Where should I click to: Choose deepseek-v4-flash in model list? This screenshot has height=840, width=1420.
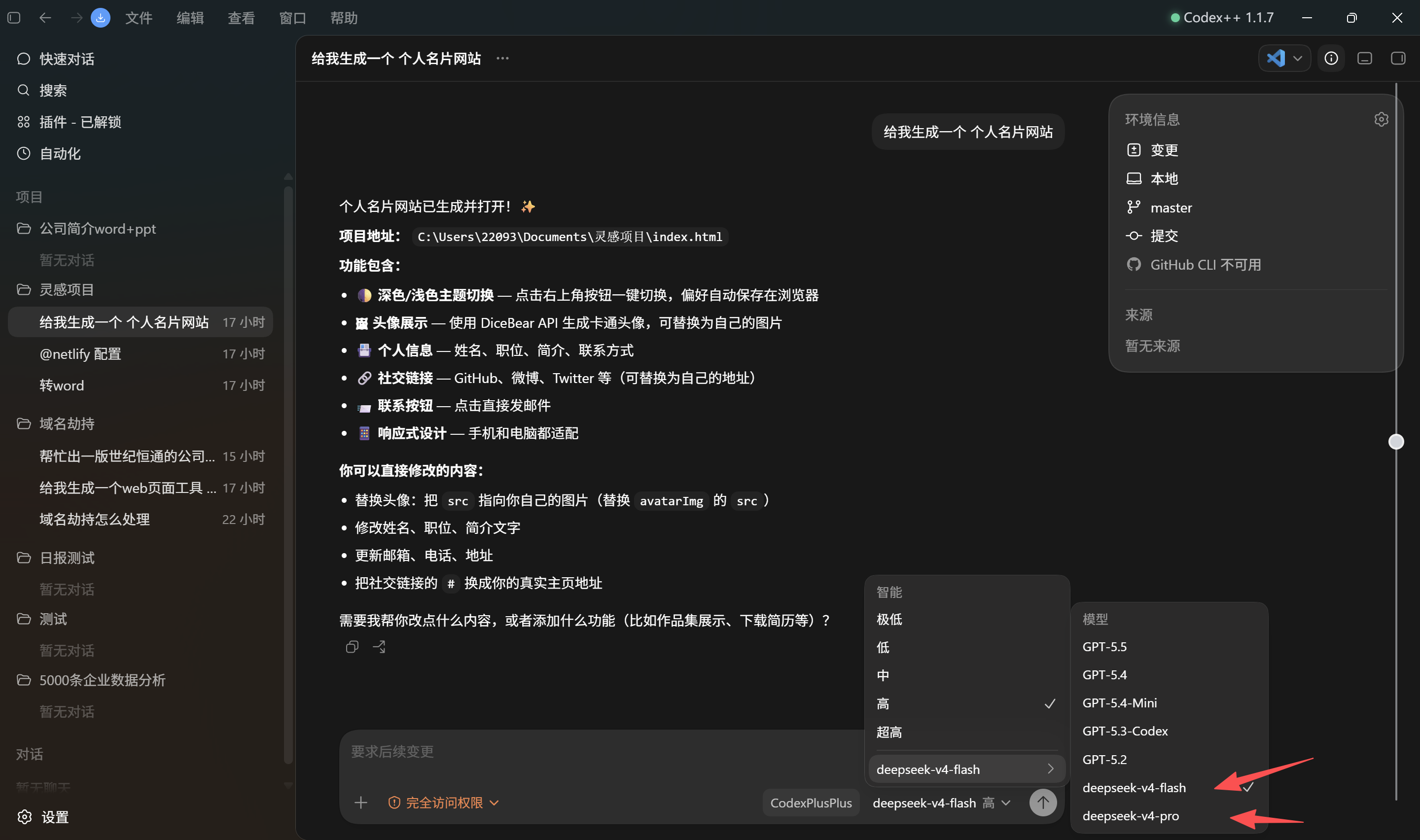pos(1169,787)
